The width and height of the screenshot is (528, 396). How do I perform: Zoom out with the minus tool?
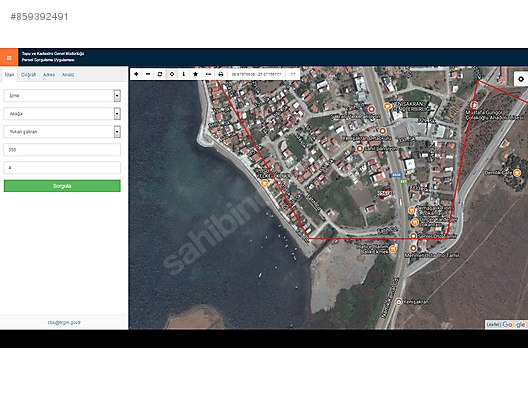[x=148, y=74]
